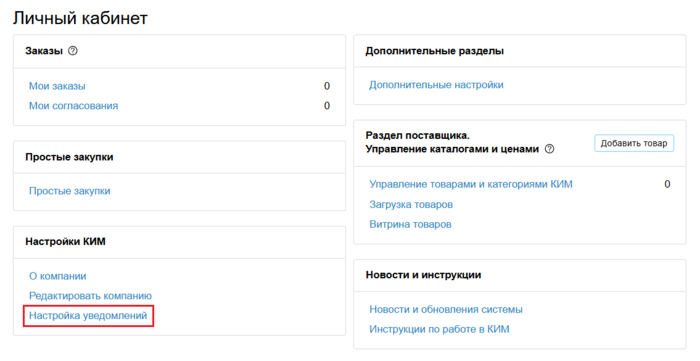Open the Мои согласования link
This screenshot has width=700, height=361.
pyautogui.click(x=74, y=106)
